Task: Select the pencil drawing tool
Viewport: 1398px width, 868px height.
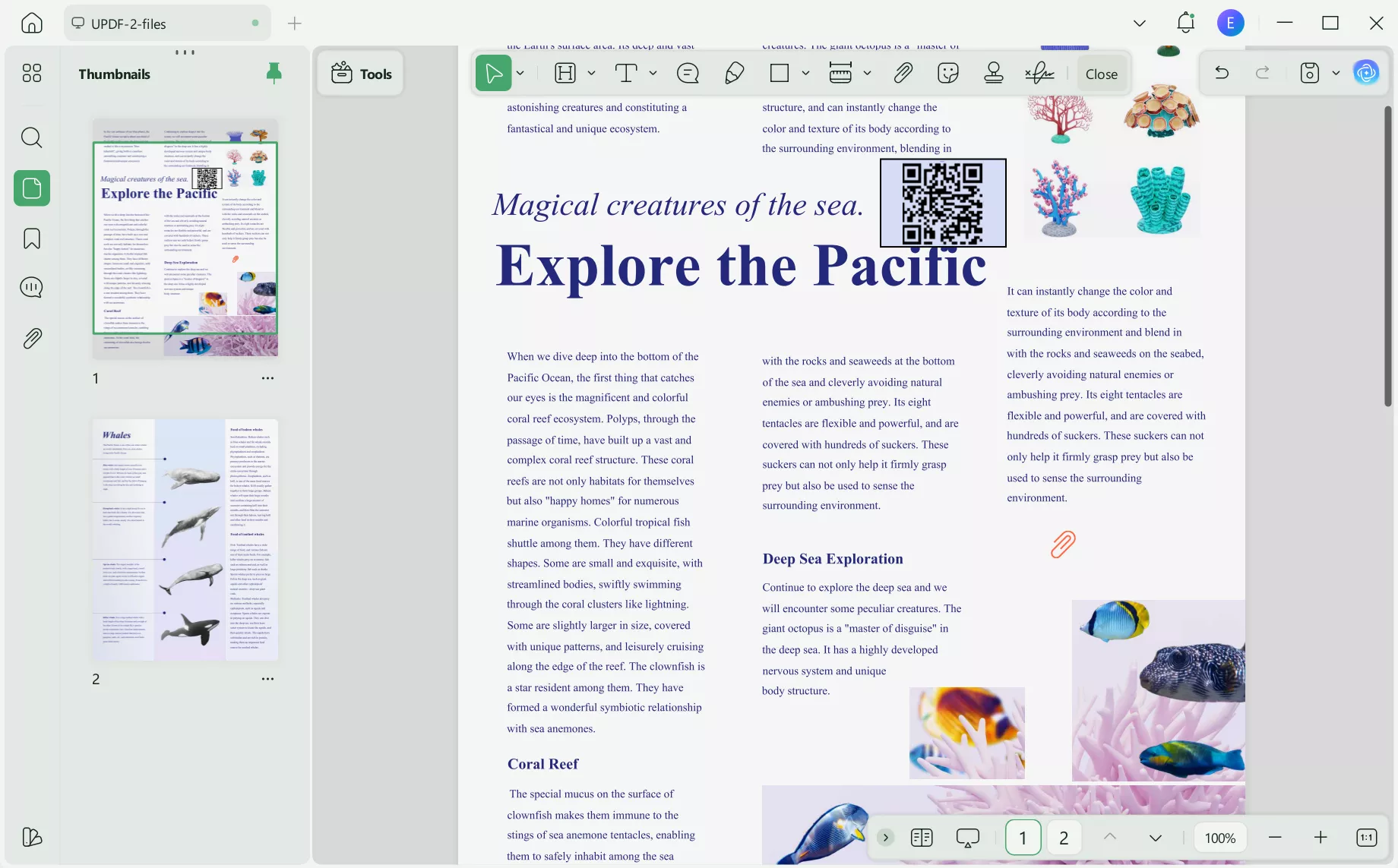Action: pos(734,74)
